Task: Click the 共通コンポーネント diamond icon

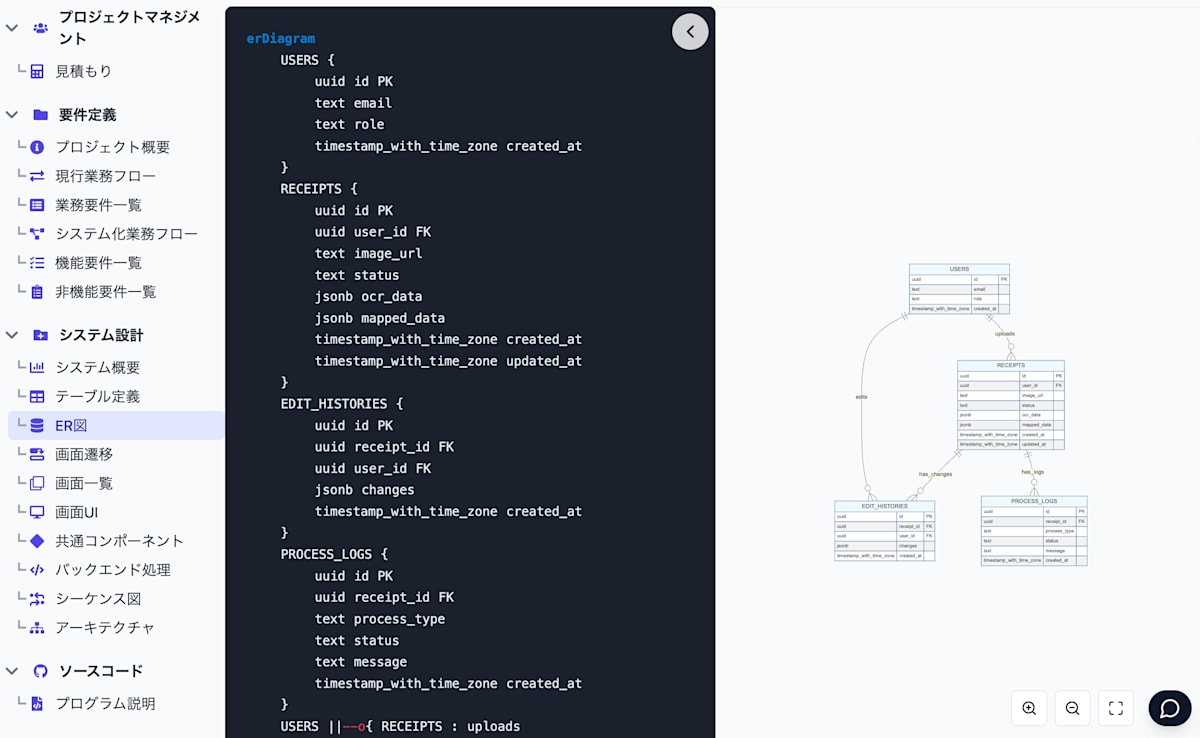Action: 37,541
